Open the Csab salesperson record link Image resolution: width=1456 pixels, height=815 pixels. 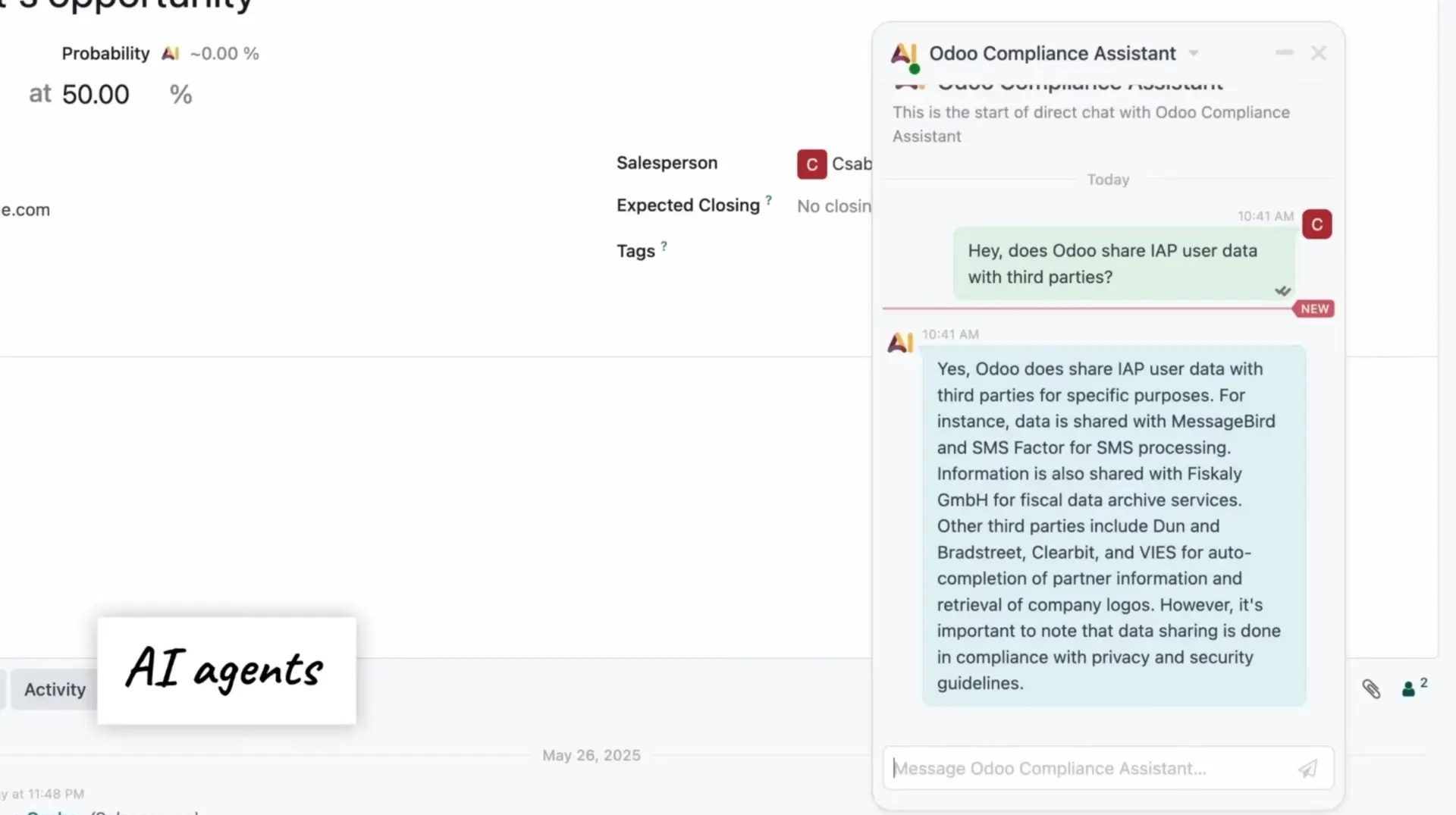[853, 164]
